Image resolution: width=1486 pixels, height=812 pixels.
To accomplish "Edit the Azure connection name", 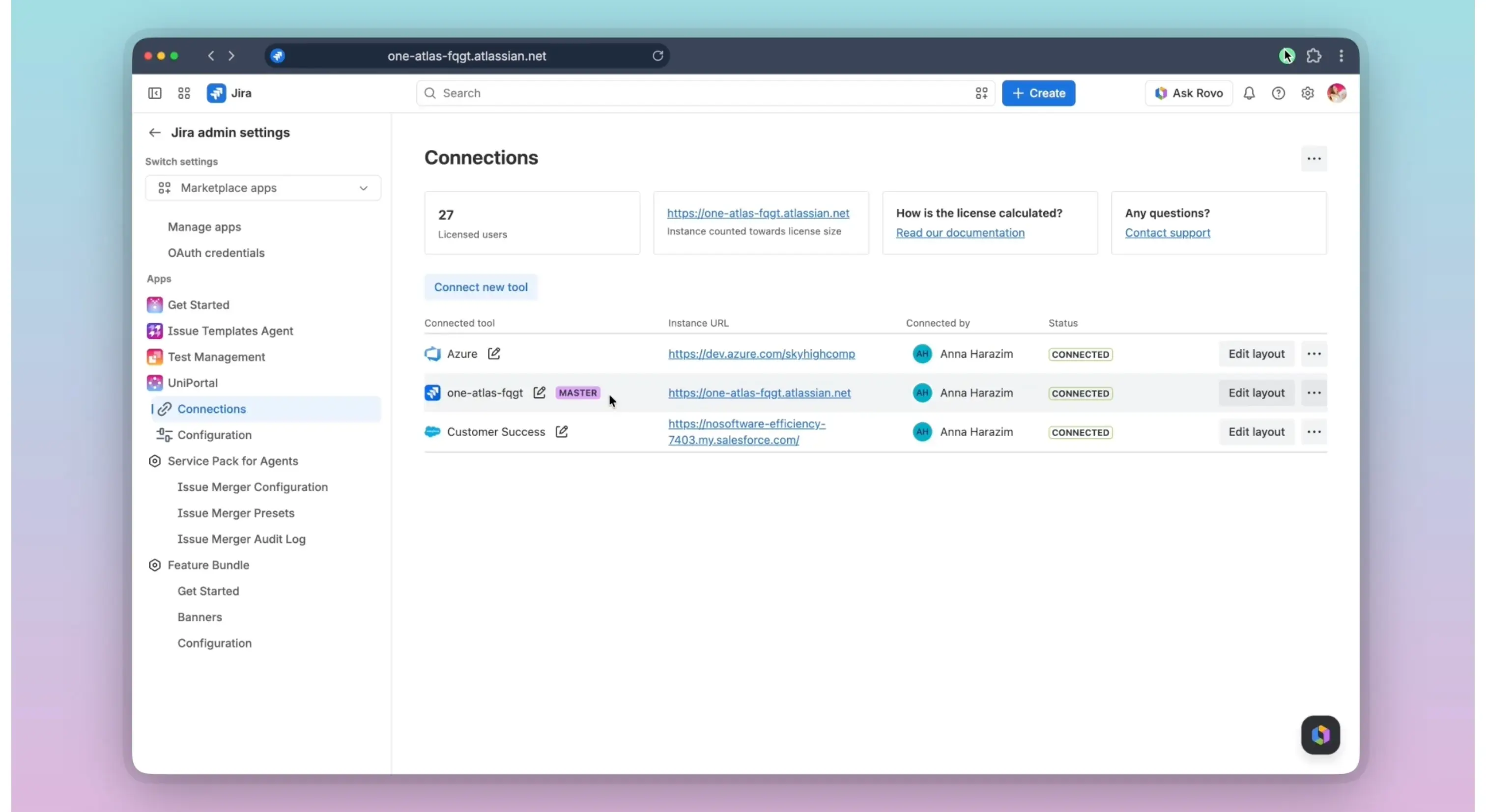I will 494,354.
